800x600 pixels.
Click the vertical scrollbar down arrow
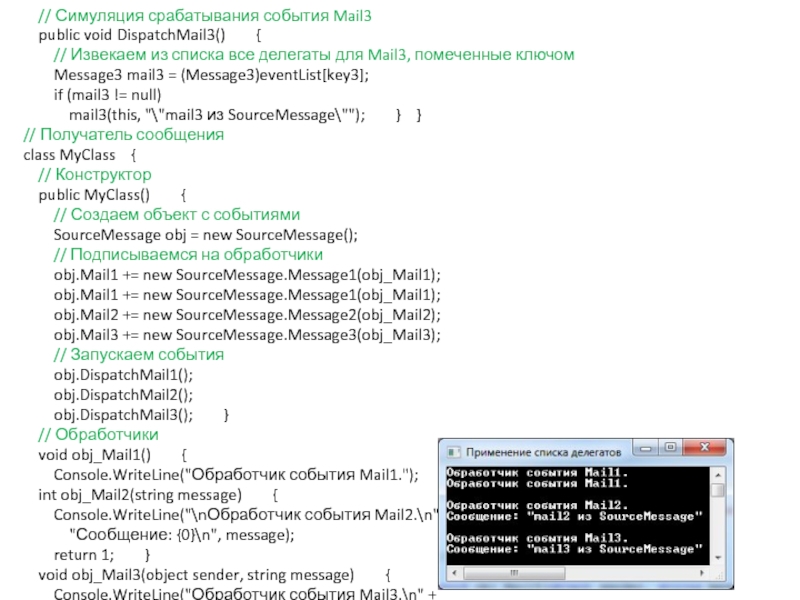[x=718, y=558]
